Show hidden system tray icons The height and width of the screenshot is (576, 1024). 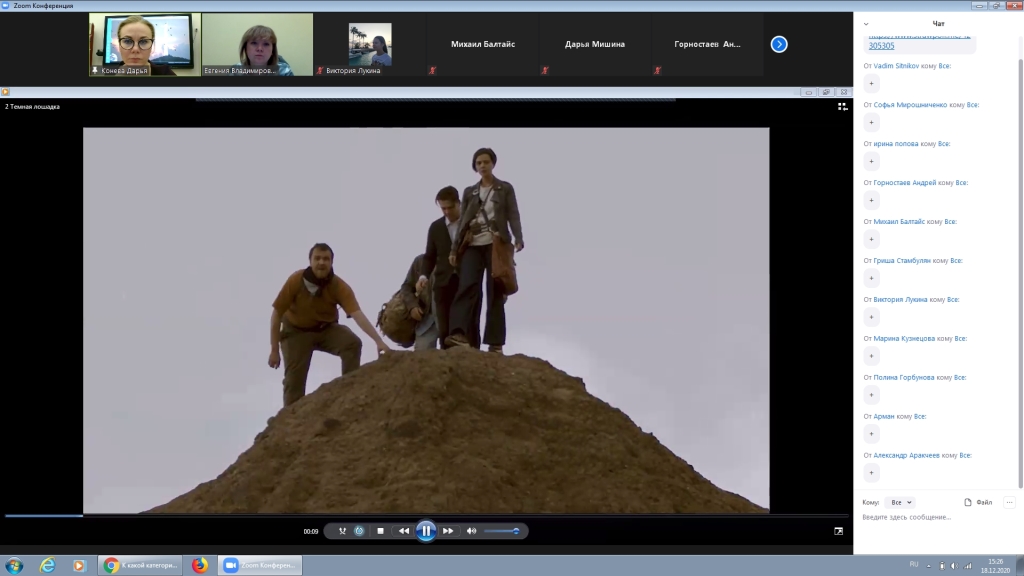929,566
